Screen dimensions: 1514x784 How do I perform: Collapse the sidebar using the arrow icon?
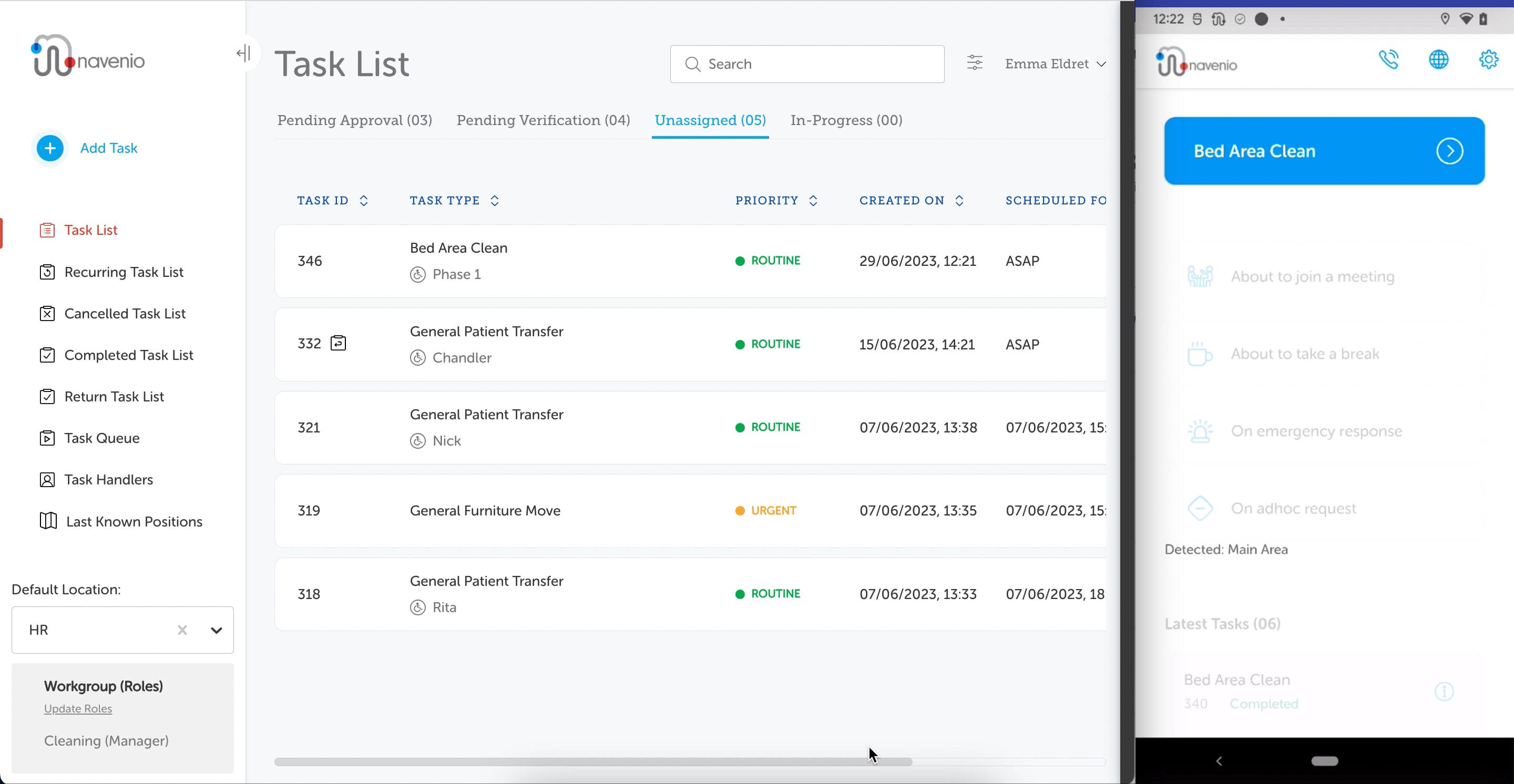242,53
